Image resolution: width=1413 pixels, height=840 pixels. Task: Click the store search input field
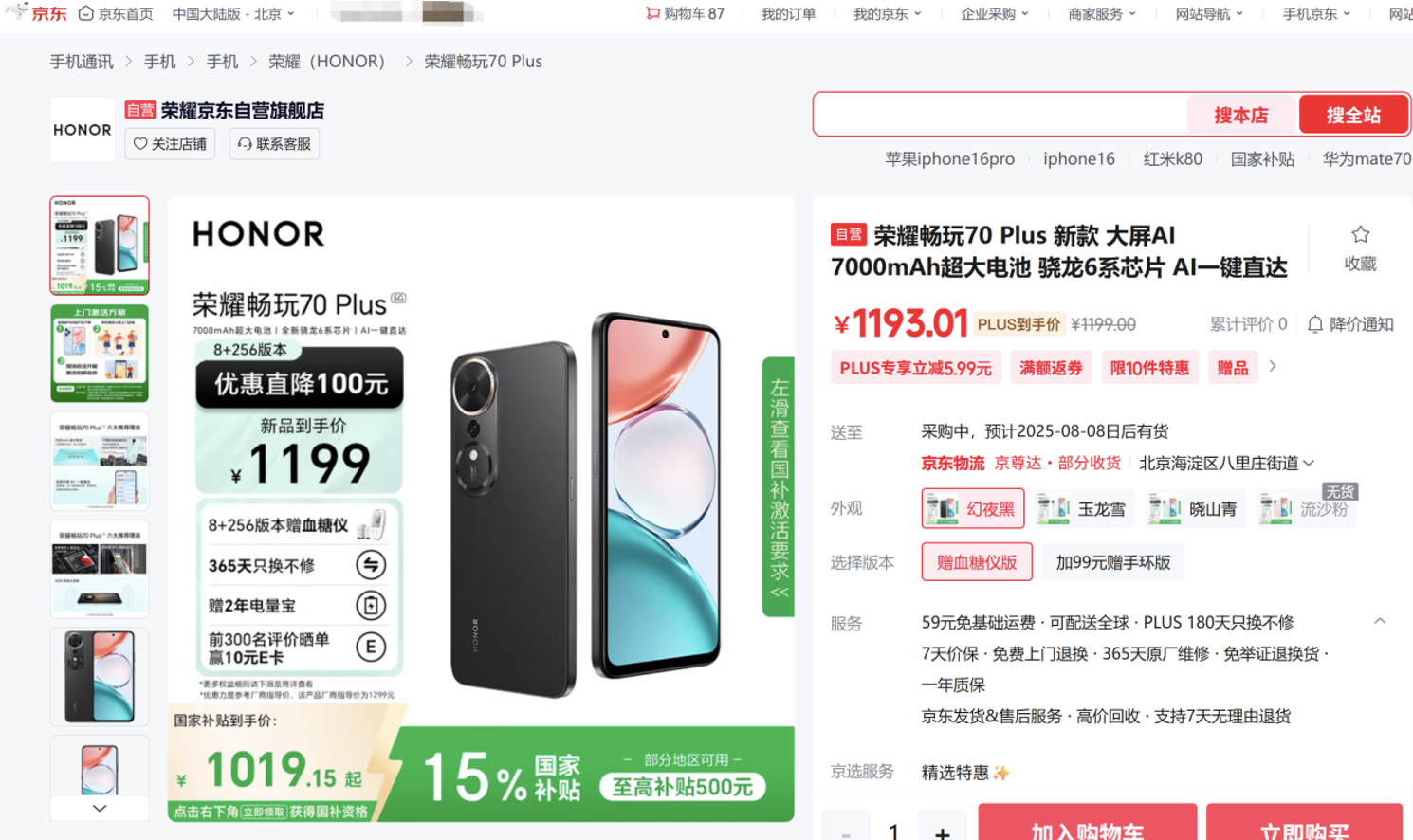pos(1000,115)
